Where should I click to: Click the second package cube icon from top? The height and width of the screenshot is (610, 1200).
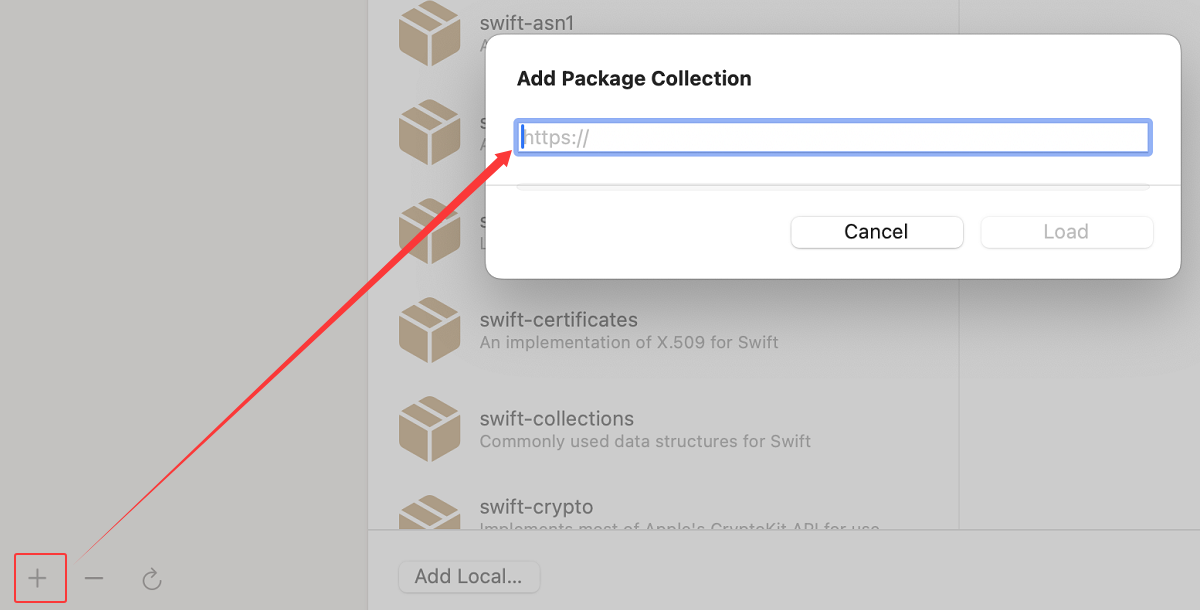[x=429, y=132]
